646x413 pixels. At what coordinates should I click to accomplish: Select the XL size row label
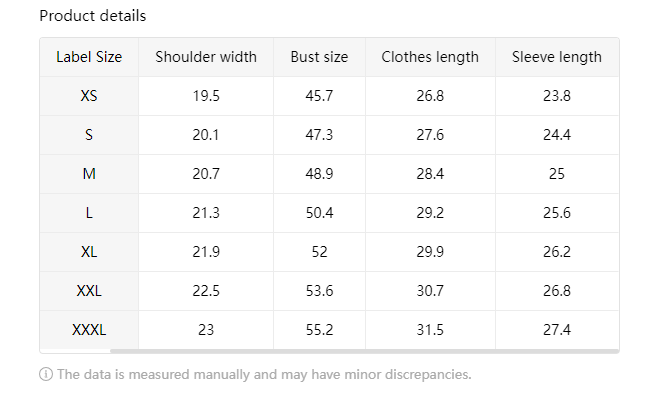[x=89, y=252]
